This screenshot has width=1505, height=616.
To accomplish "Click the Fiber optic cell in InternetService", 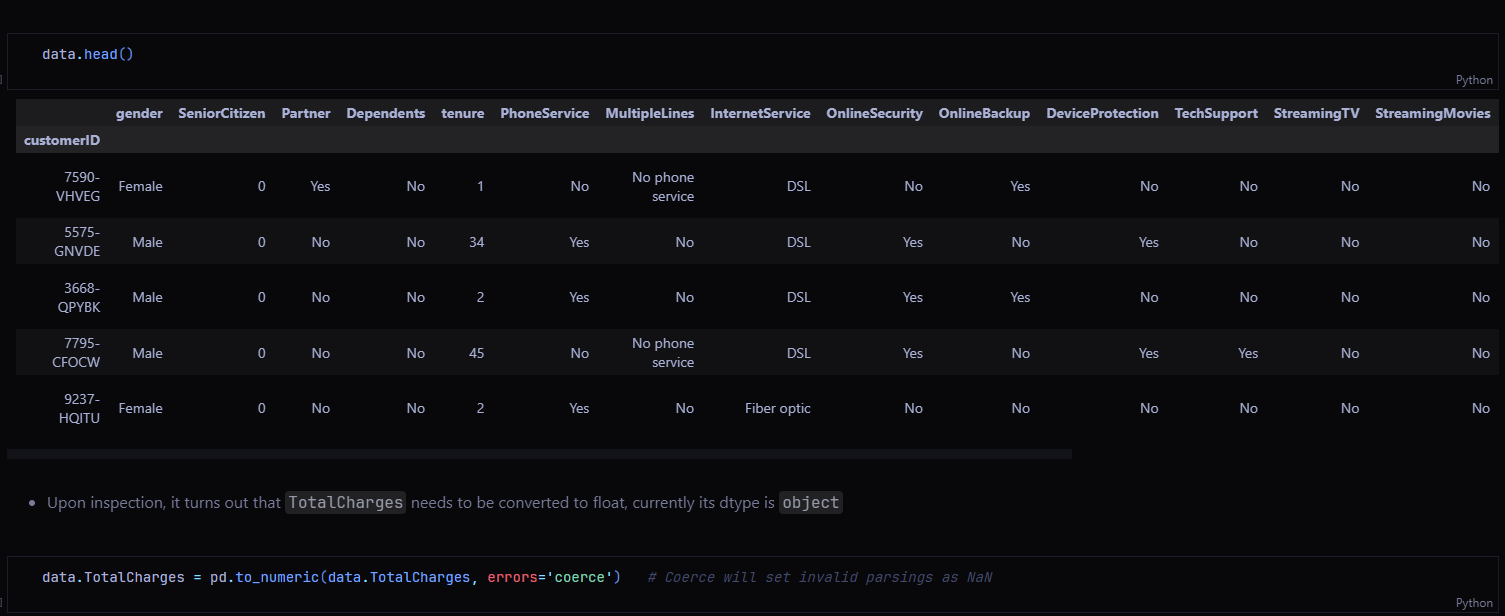I will pos(777,408).
